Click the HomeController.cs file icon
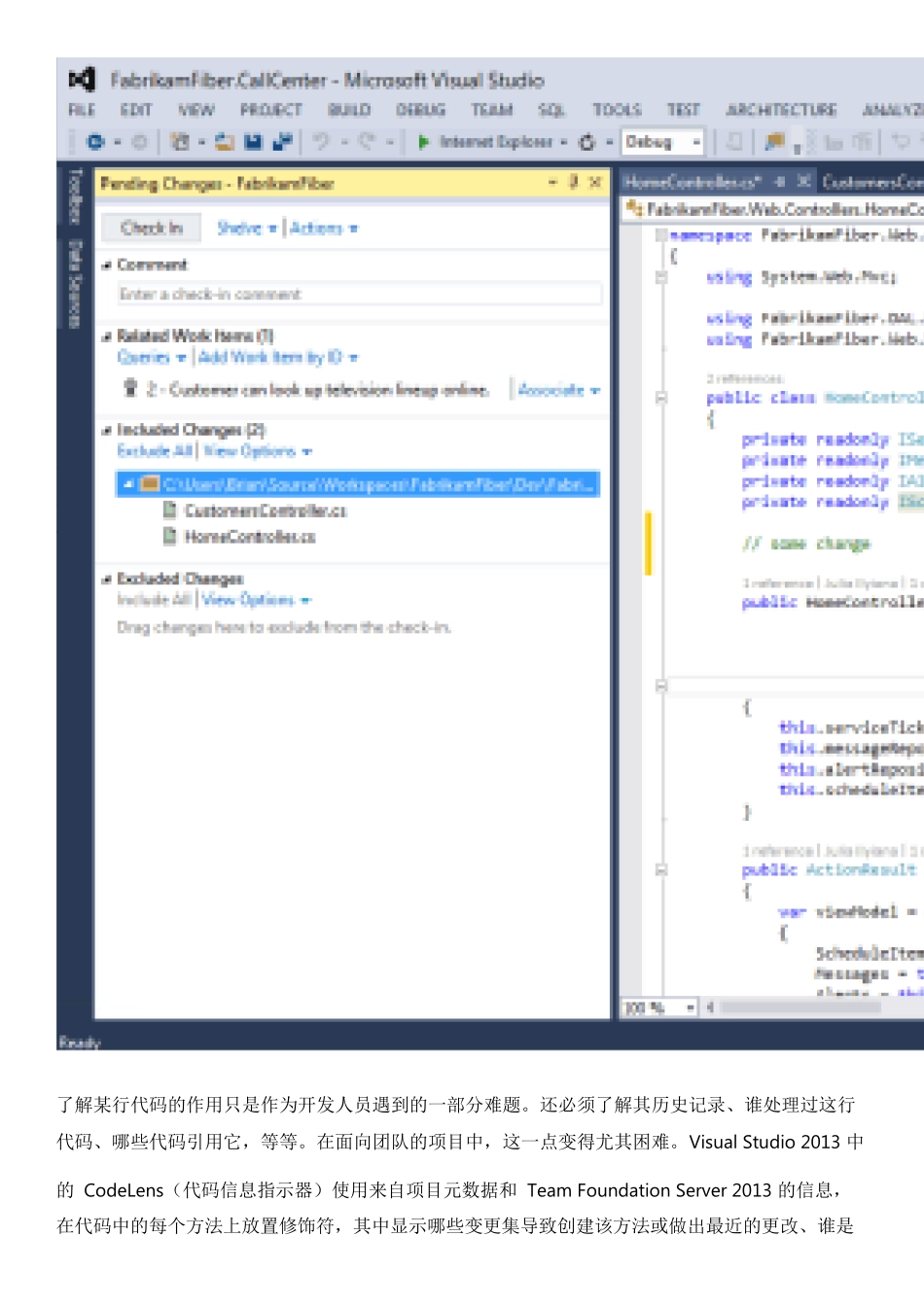924x1307 pixels. (x=169, y=536)
